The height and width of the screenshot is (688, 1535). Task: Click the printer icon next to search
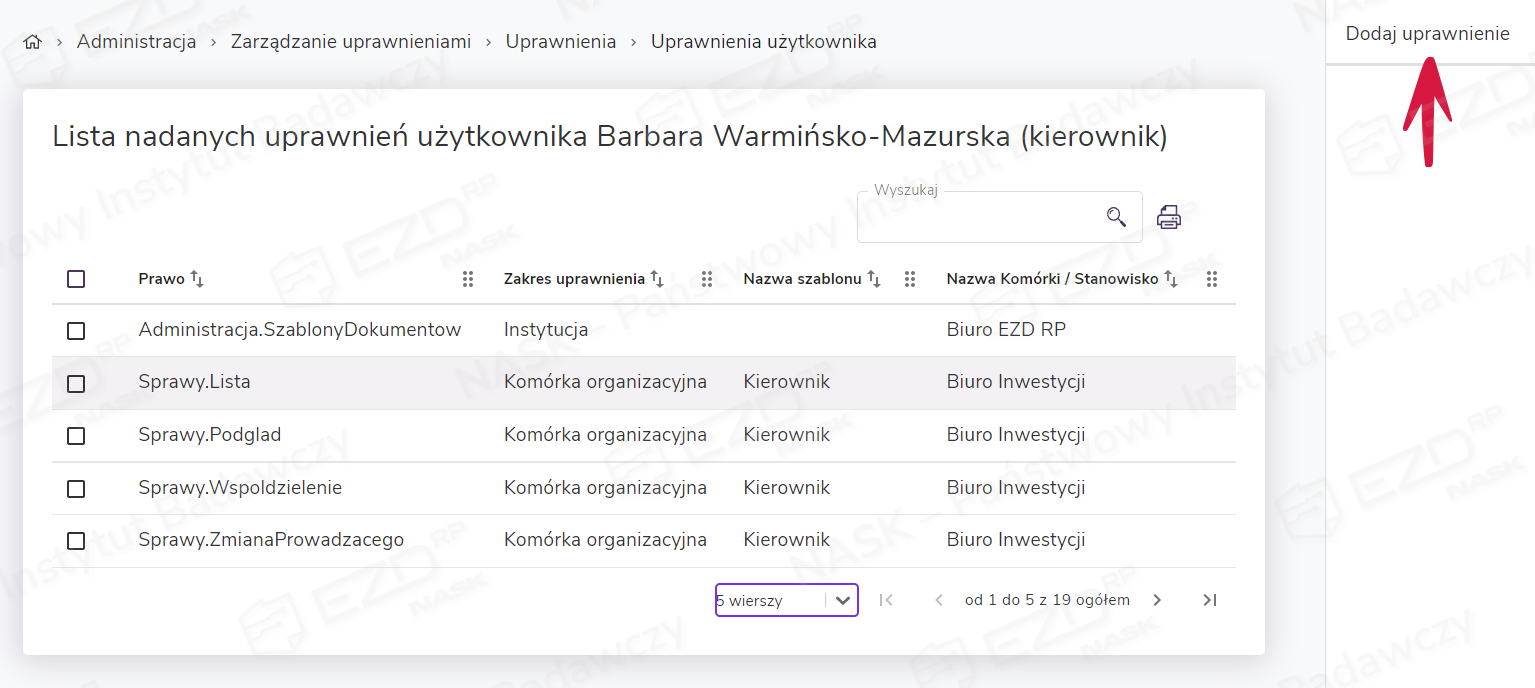(x=1169, y=217)
